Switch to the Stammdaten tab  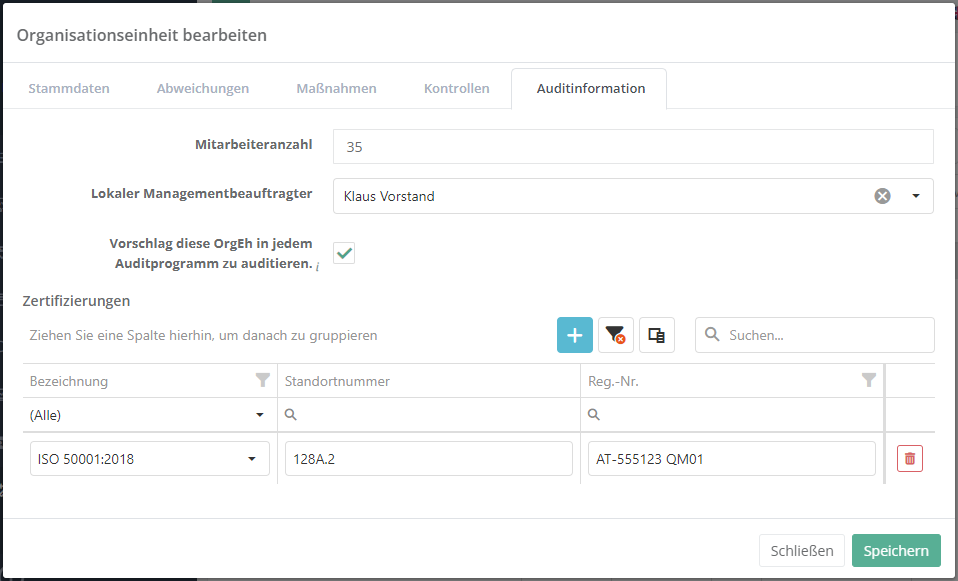[x=69, y=88]
